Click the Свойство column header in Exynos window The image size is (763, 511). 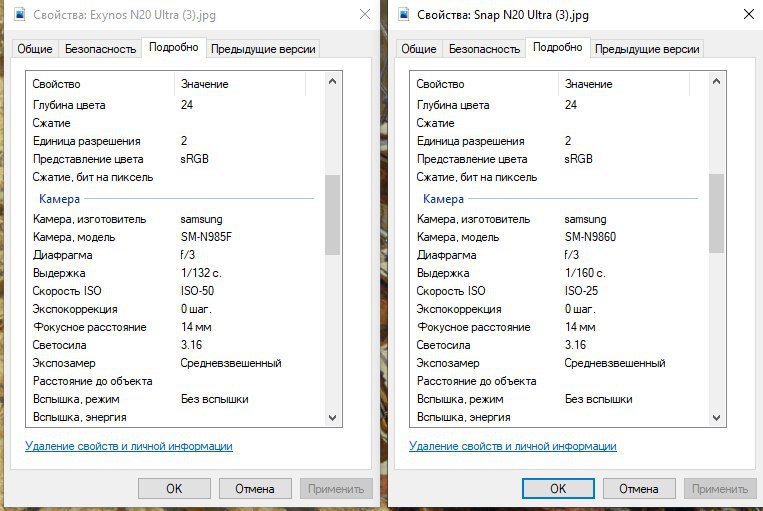point(100,84)
